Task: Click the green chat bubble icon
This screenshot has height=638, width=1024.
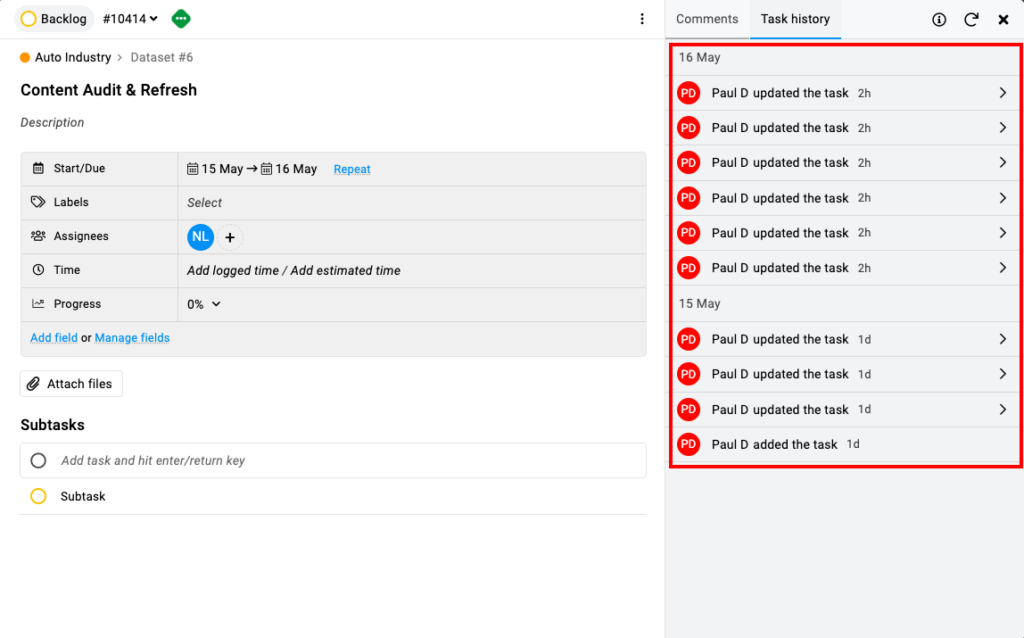Action: (181, 19)
